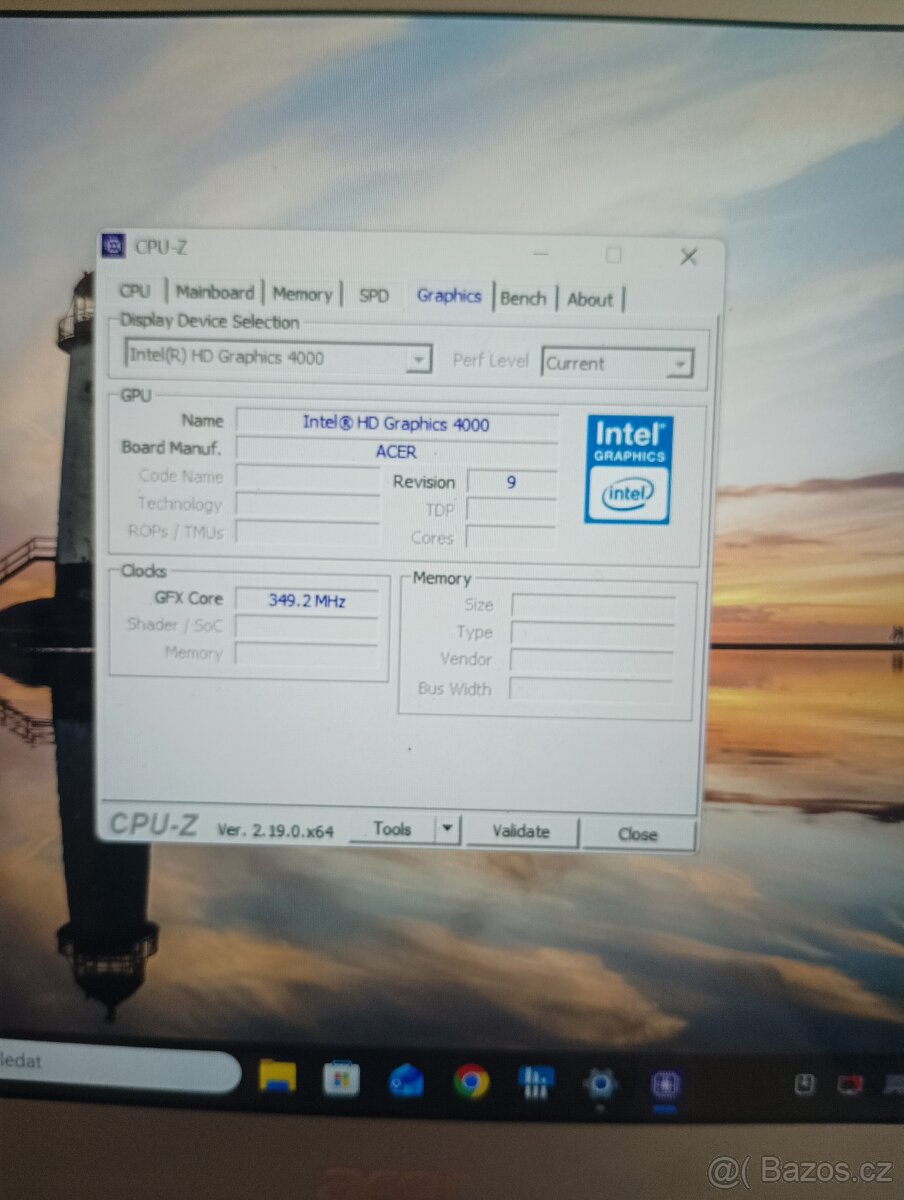Open the Bench tab
This screenshot has width=904, height=1200.
click(523, 298)
